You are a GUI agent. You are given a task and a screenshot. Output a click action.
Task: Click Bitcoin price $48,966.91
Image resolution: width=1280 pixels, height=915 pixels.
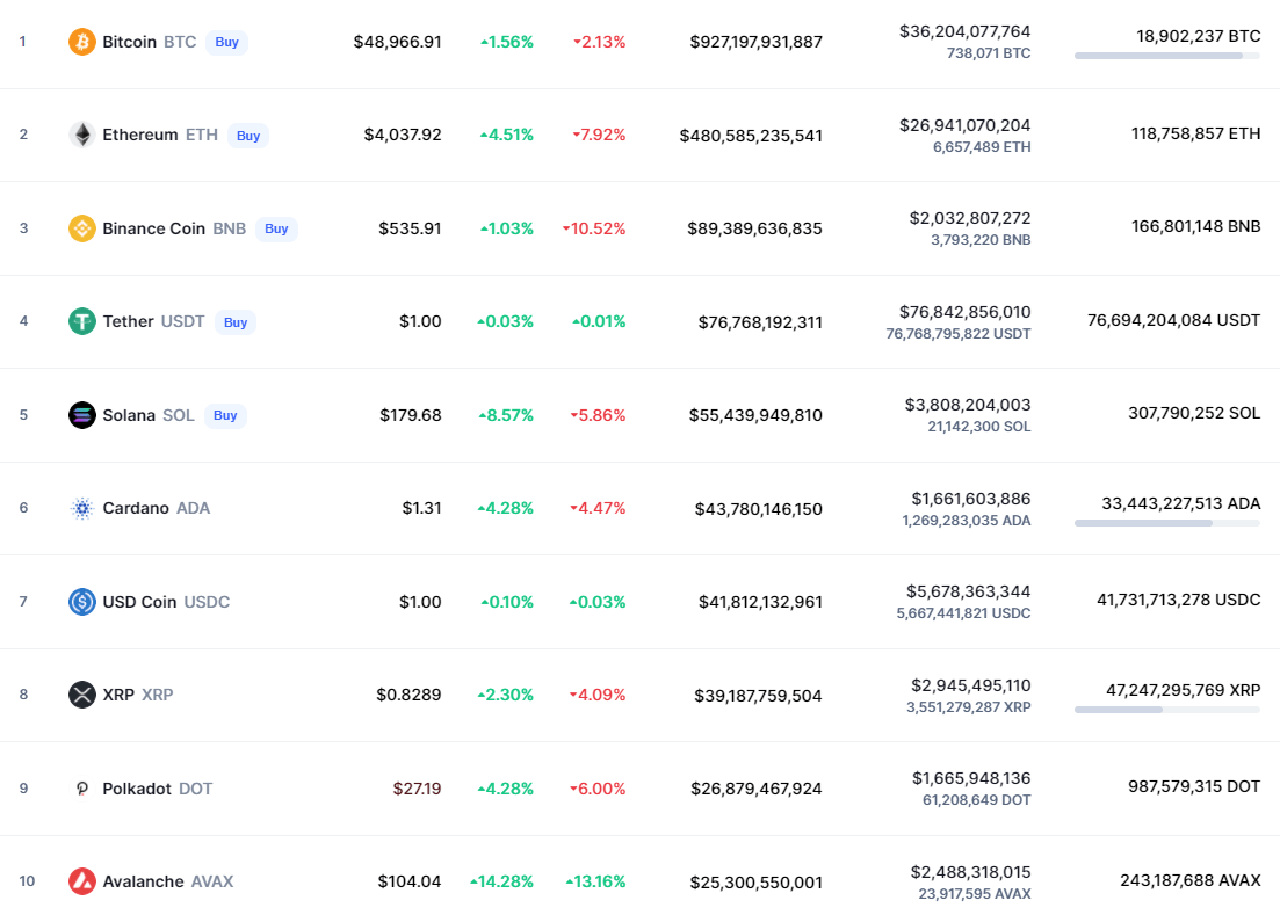[397, 42]
